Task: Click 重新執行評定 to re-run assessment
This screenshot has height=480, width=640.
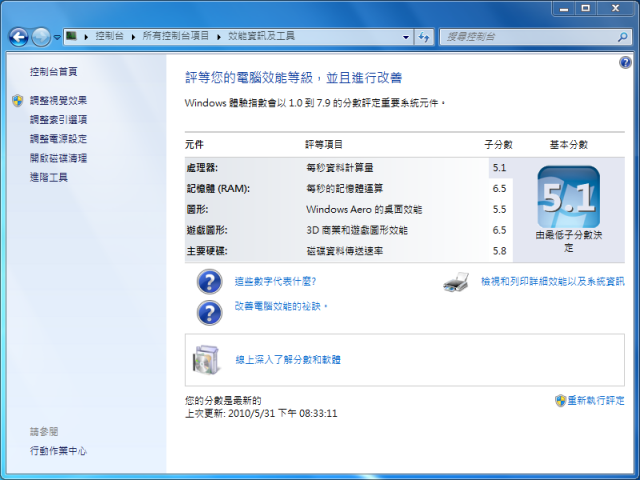Action: pos(596,400)
